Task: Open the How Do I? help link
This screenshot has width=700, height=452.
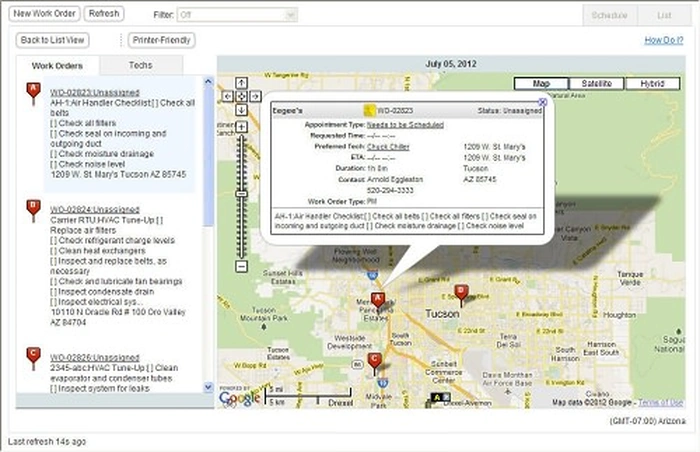Action: click(663, 40)
